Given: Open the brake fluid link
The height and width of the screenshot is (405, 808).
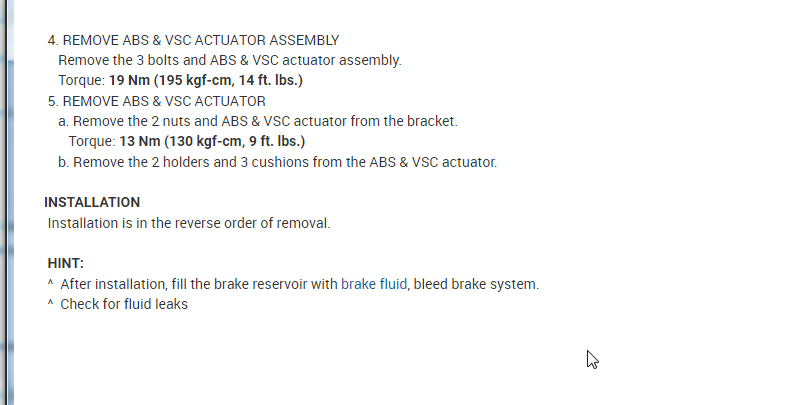Looking at the screenshot, I should click(x=374, y=284).
